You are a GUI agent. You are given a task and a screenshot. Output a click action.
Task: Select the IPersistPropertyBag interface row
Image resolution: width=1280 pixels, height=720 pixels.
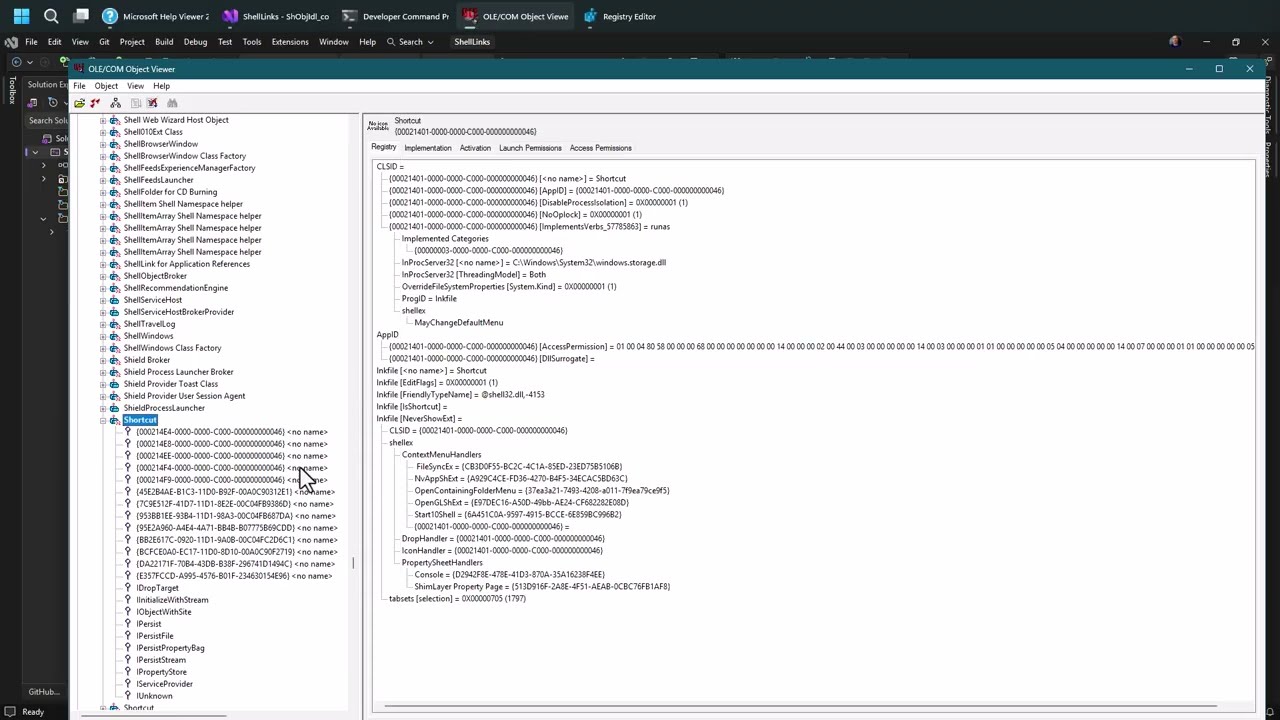coord(170,648)
